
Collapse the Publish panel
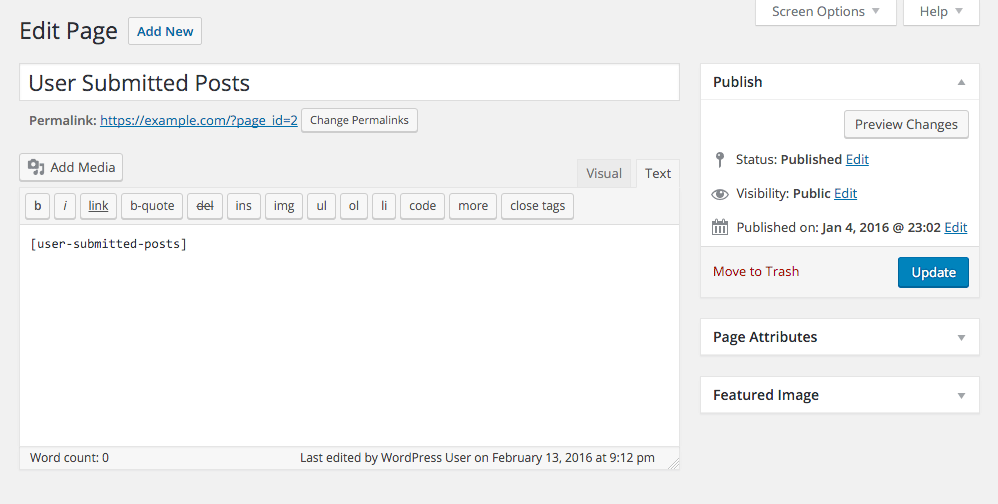[x=961, y=82]
